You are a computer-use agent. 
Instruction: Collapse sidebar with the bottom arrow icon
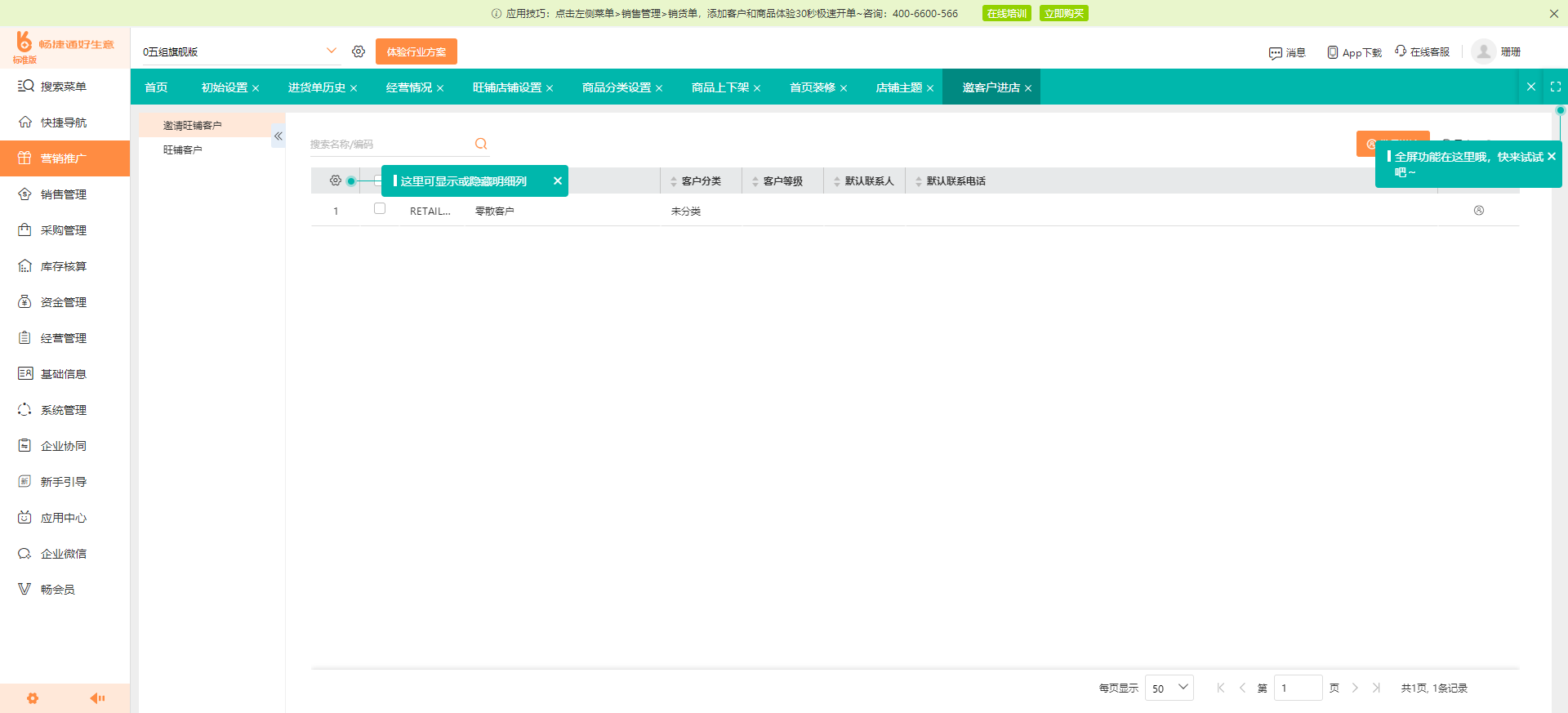click(97, 698)
